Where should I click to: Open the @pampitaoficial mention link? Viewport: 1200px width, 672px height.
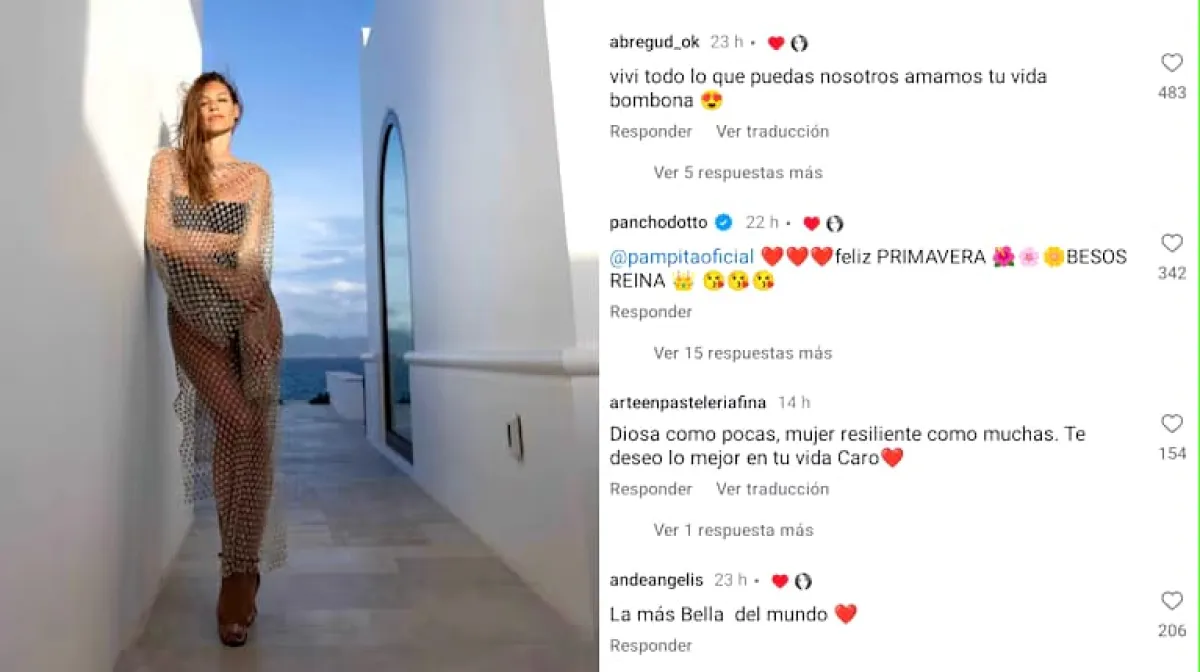[682, 257]
